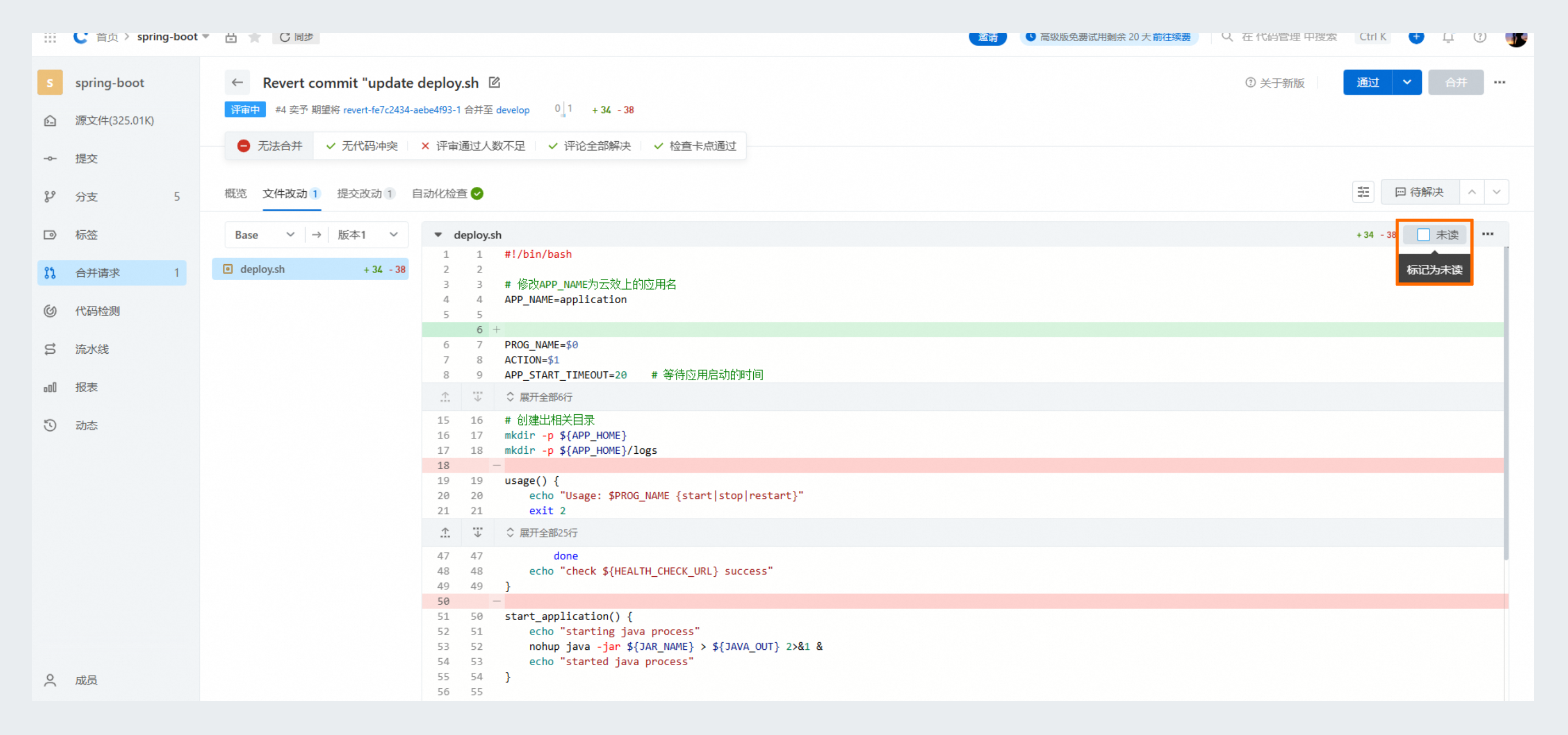Click the Codeup logo icon
The image size is (1568, 735).
[x=80, y=37]
